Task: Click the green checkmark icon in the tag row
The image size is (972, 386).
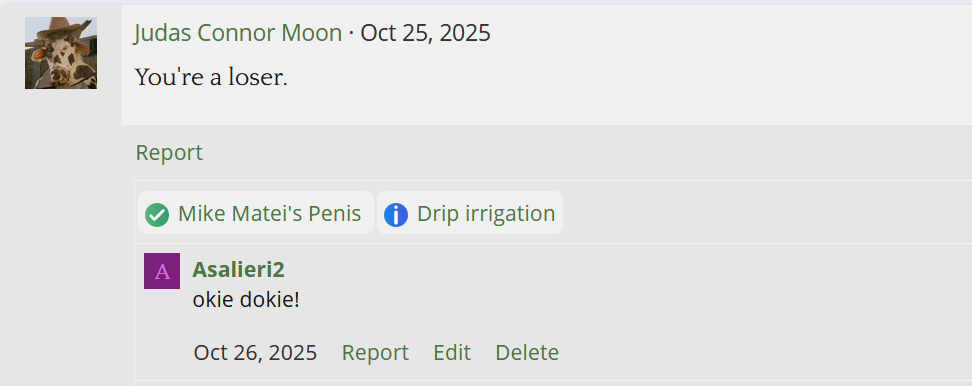Action: [x=157, y=215]
